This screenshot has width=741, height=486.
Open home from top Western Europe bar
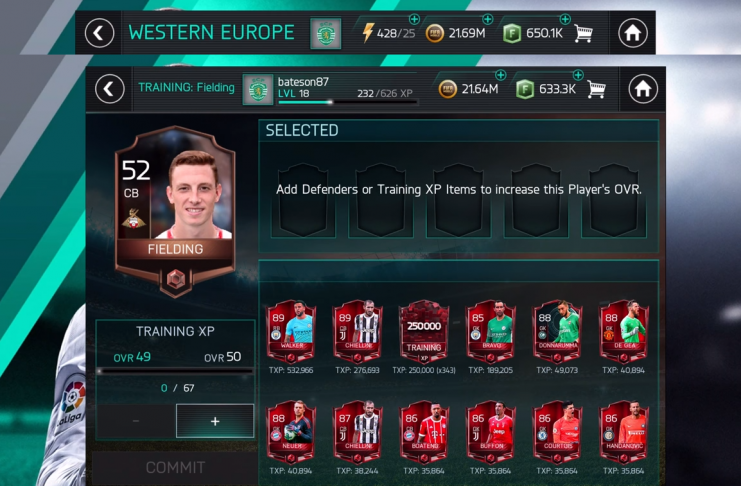point(632,33)
